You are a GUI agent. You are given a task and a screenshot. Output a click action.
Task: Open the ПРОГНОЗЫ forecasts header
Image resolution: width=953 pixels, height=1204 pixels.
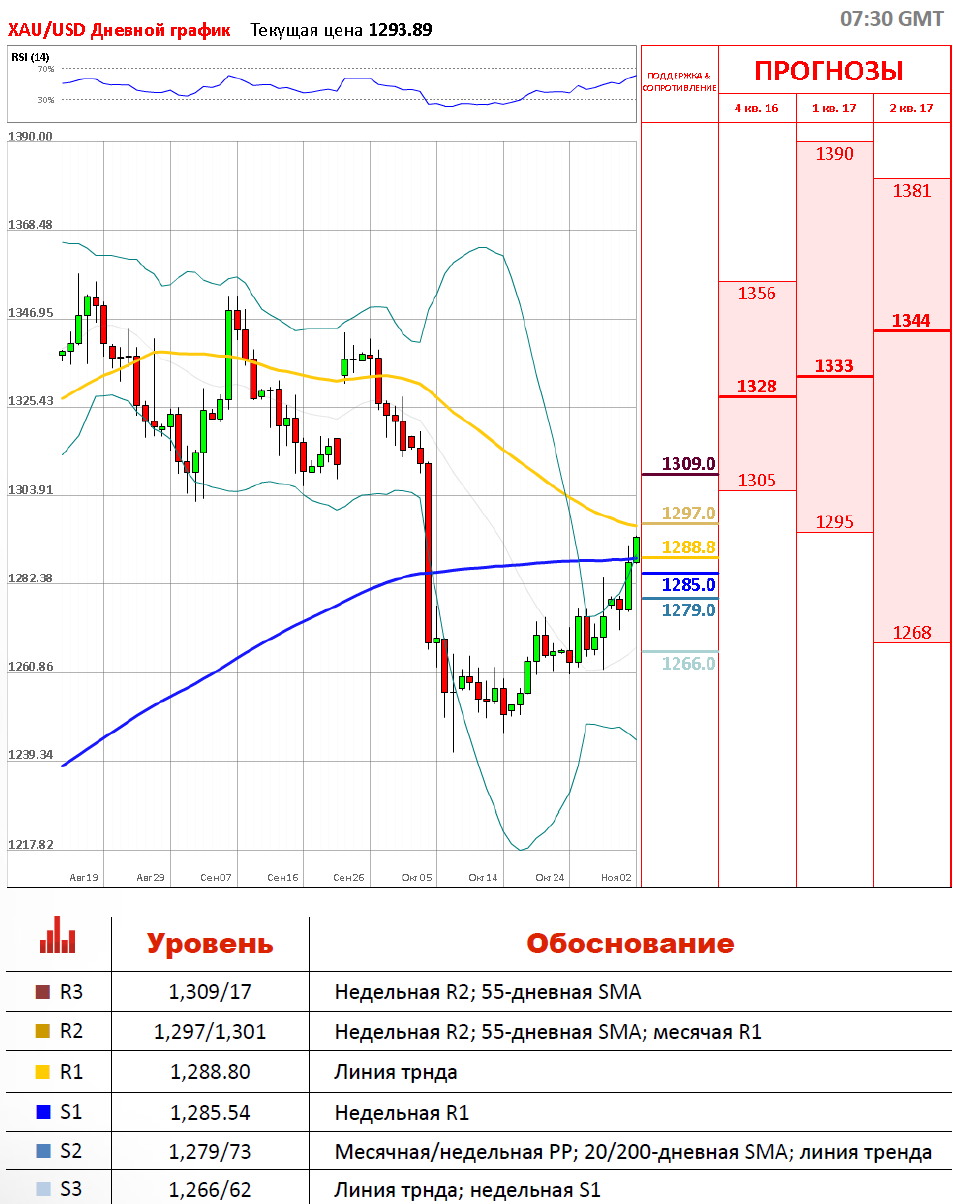(x=828, y=71)
